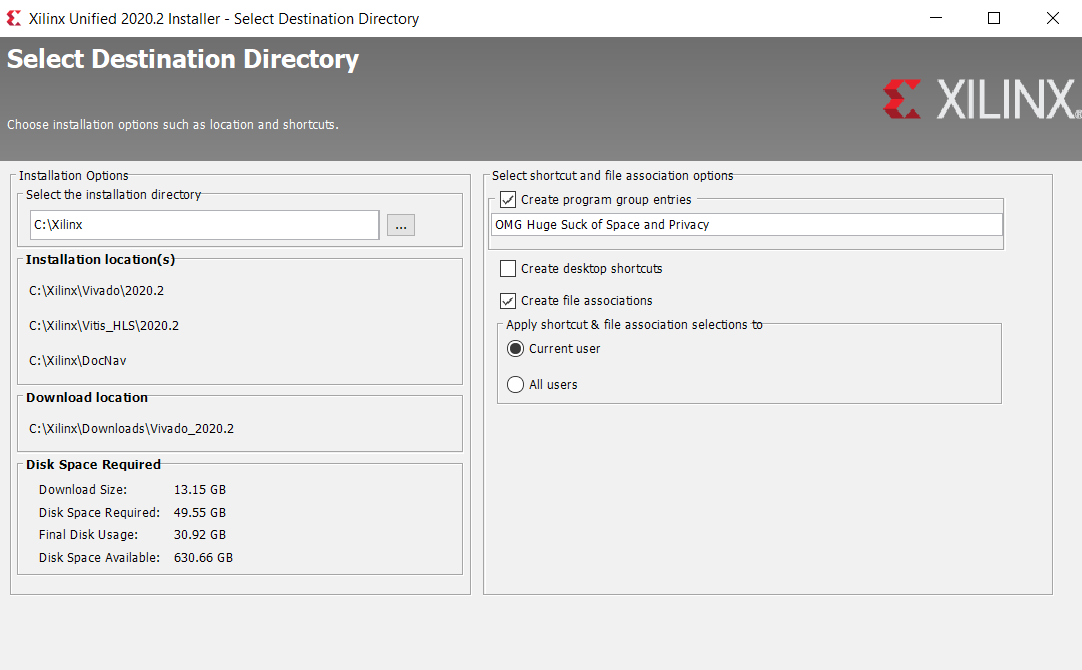Click 'Choose installation options' subtitle text
This screenshot has width=1082, height=670.
[x=173, y=125]
